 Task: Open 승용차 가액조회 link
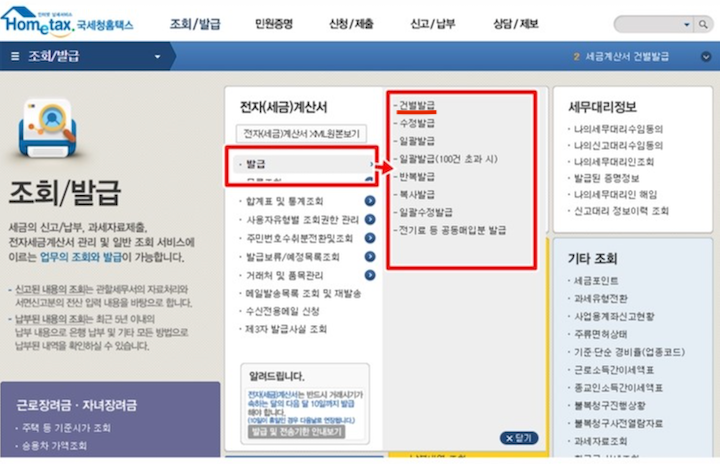[x=54, y=446]
